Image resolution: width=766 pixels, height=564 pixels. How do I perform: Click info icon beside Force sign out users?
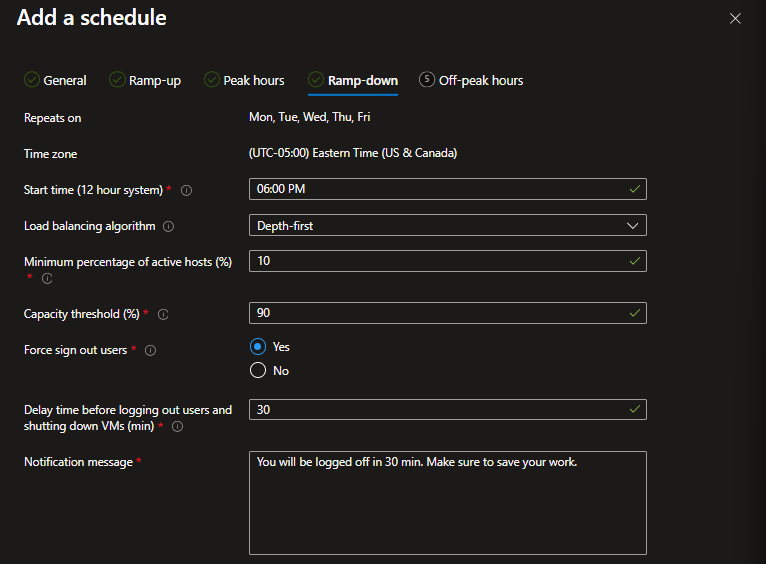150,350
